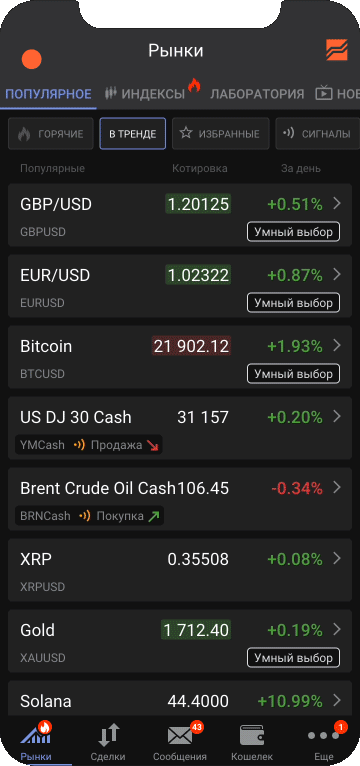Image resolution: width=360 pixels, height=766 pixels.
Task: Toggle the Избранные star filter
Action: (x=220, y=133)
